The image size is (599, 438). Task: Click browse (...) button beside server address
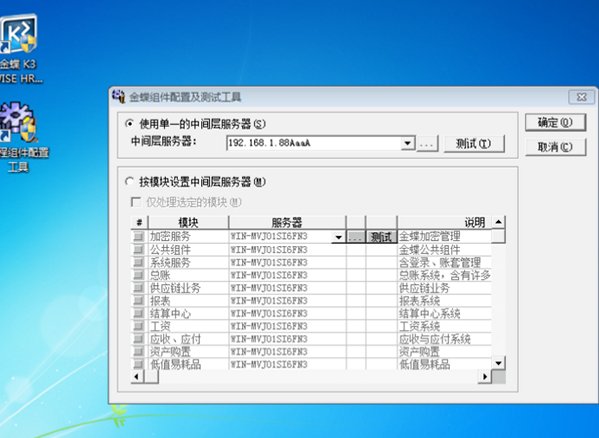coord(427,144)
